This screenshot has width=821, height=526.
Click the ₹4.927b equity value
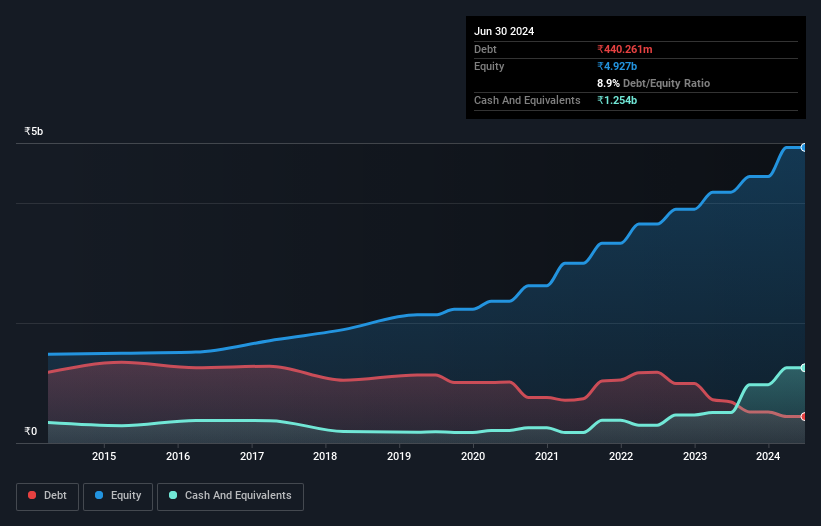coord(617,66)
